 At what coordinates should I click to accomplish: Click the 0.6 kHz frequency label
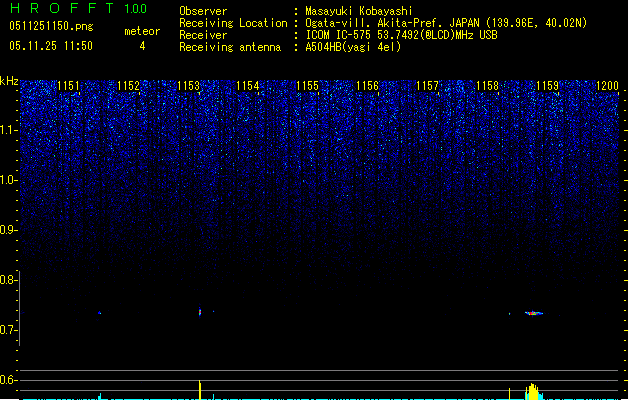pyautogui.click(x=9, y=380)
